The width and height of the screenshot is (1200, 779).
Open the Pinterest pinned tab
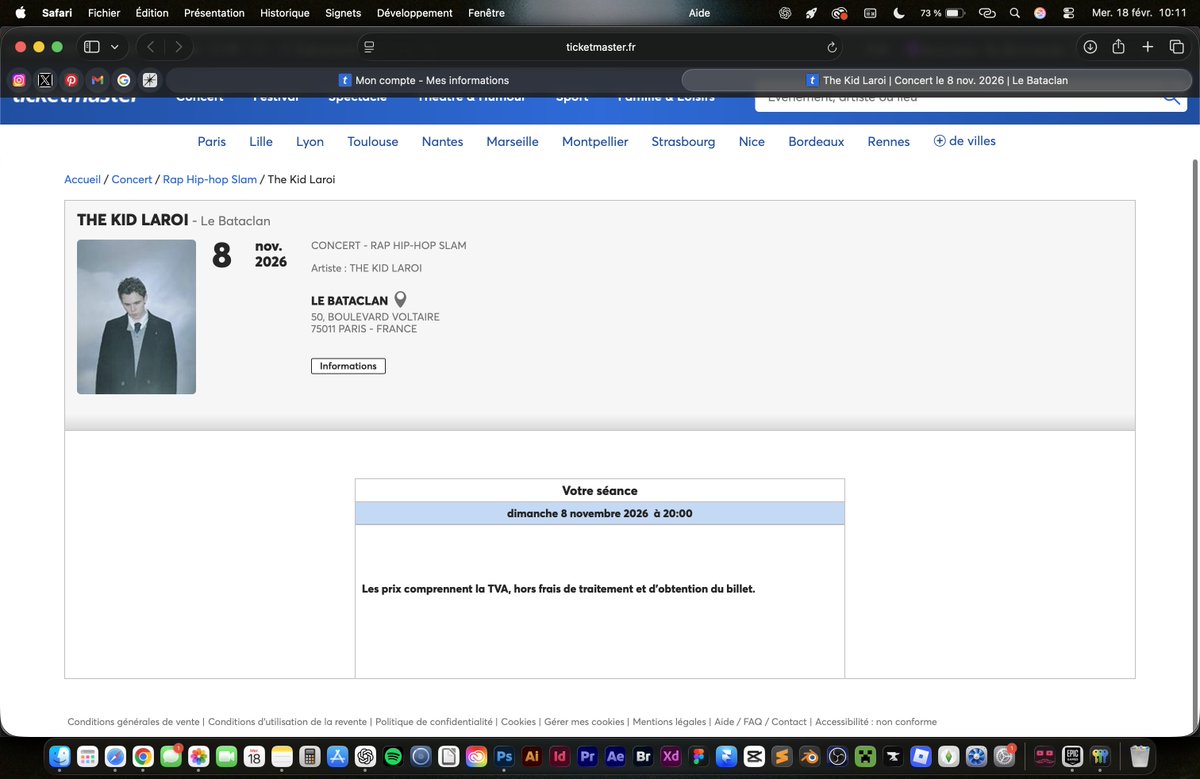coord(71,80)
